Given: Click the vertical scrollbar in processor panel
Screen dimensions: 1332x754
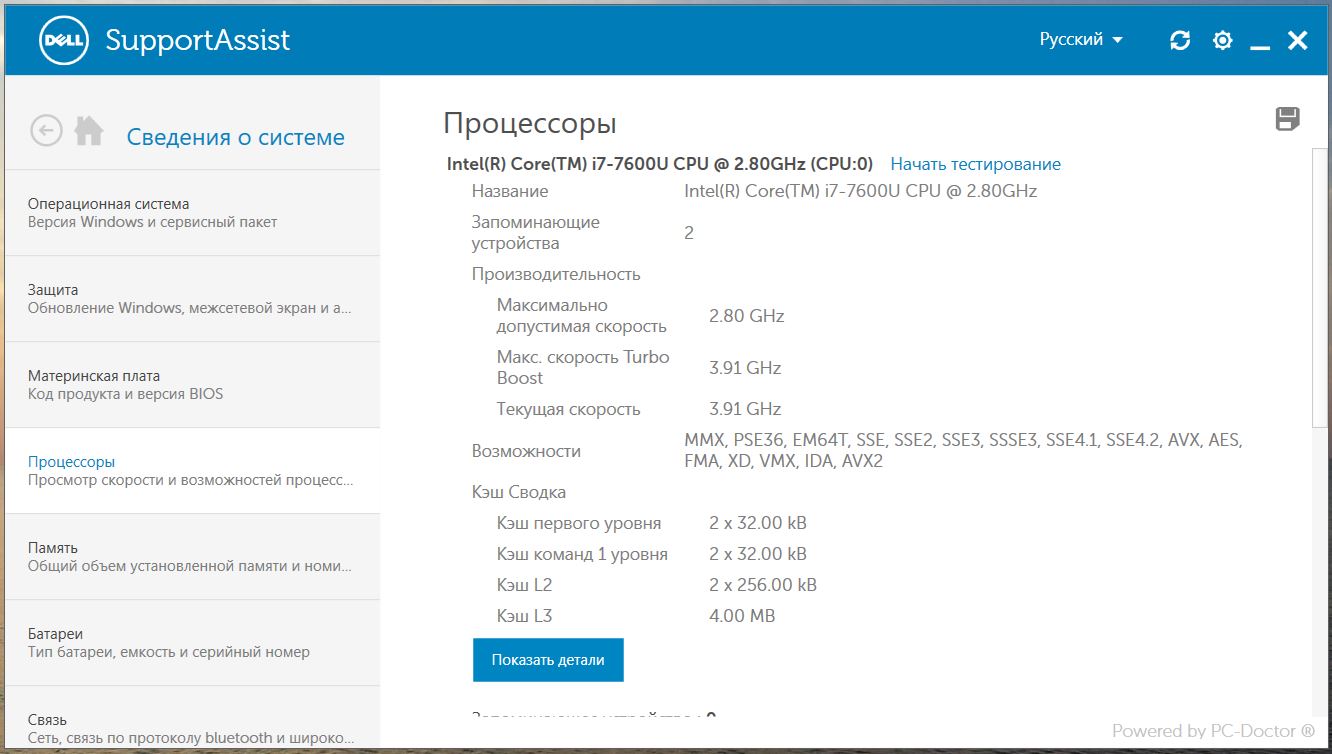Looking at the screenshot, I should point(1321,290).
